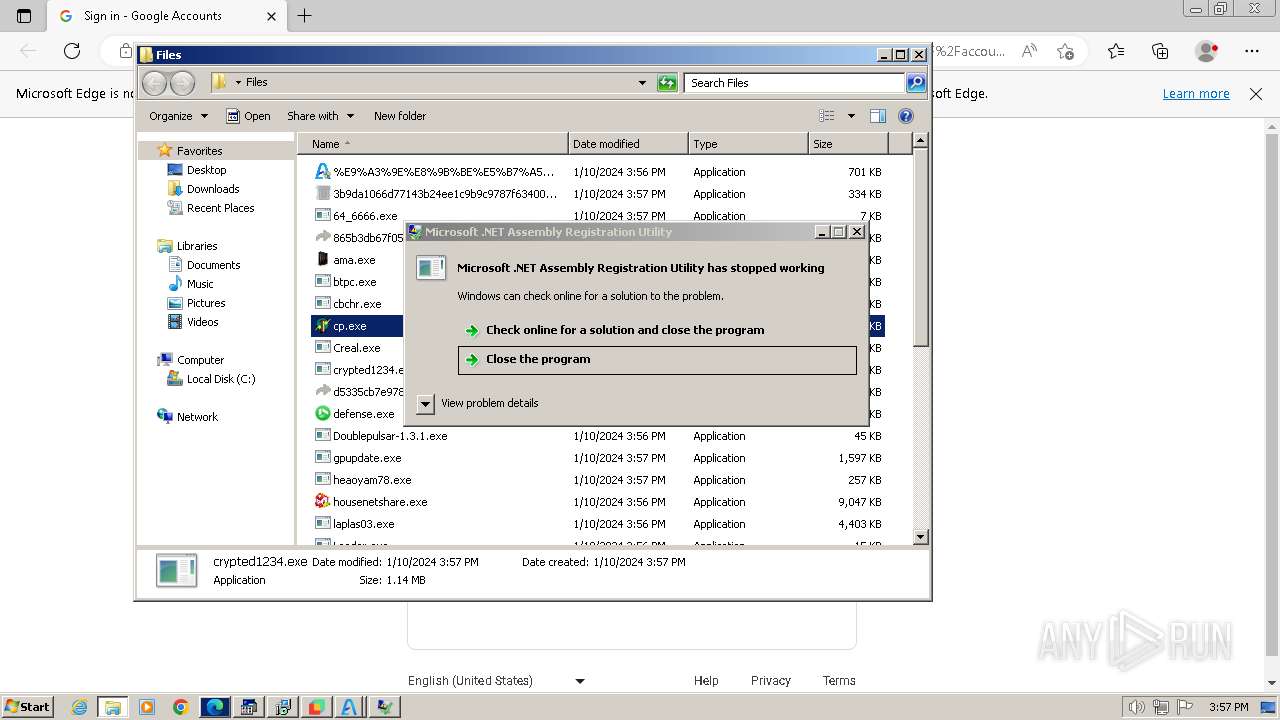This screenshot has width=1280, height=720.
Task: Open Help link on Google page
Action: tap(706, 681)
